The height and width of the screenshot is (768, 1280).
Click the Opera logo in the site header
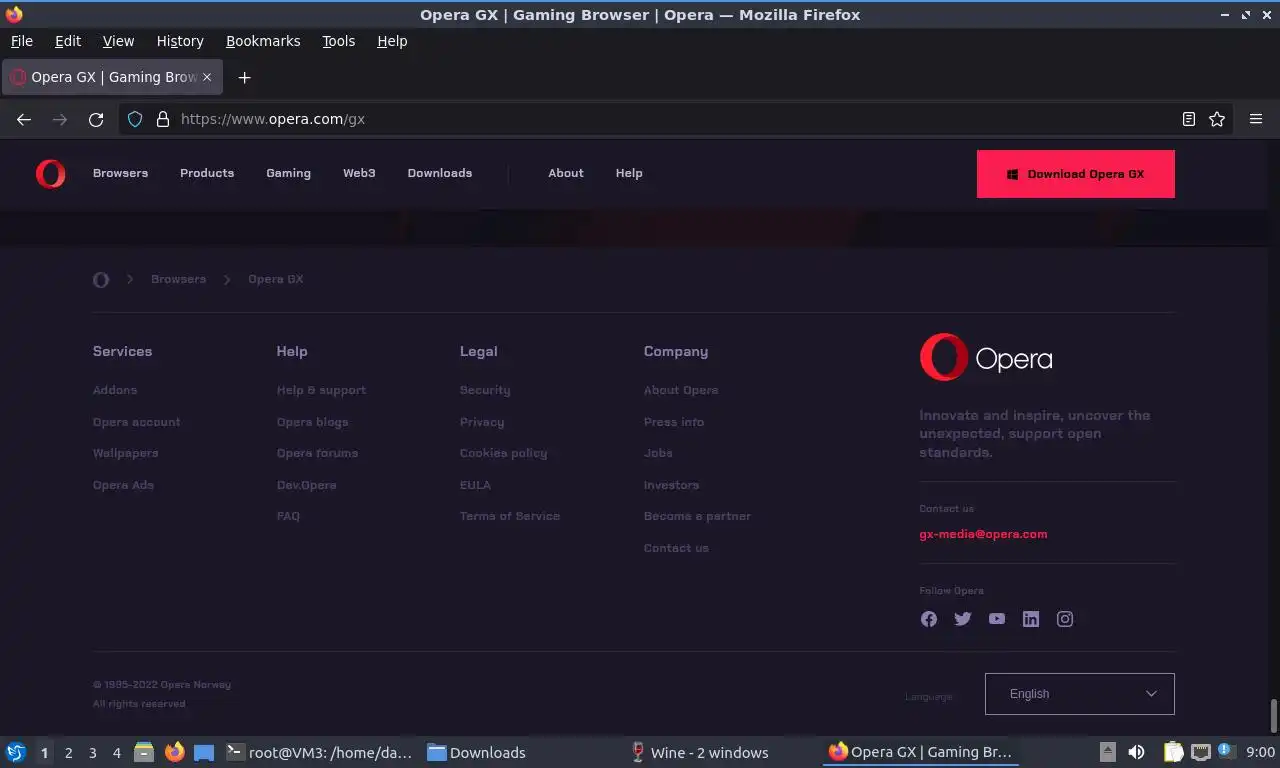(x=50, y=174)
